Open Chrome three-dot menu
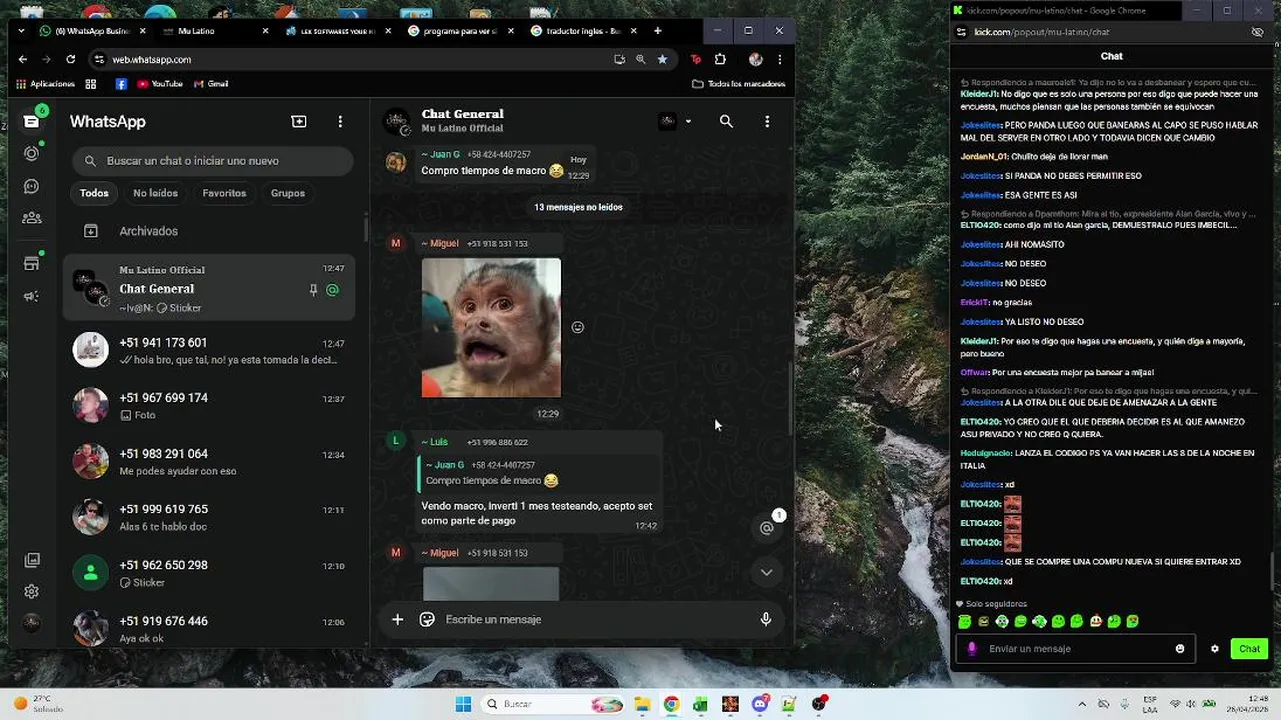1281x720 pixels. click(x=779, y=59)
